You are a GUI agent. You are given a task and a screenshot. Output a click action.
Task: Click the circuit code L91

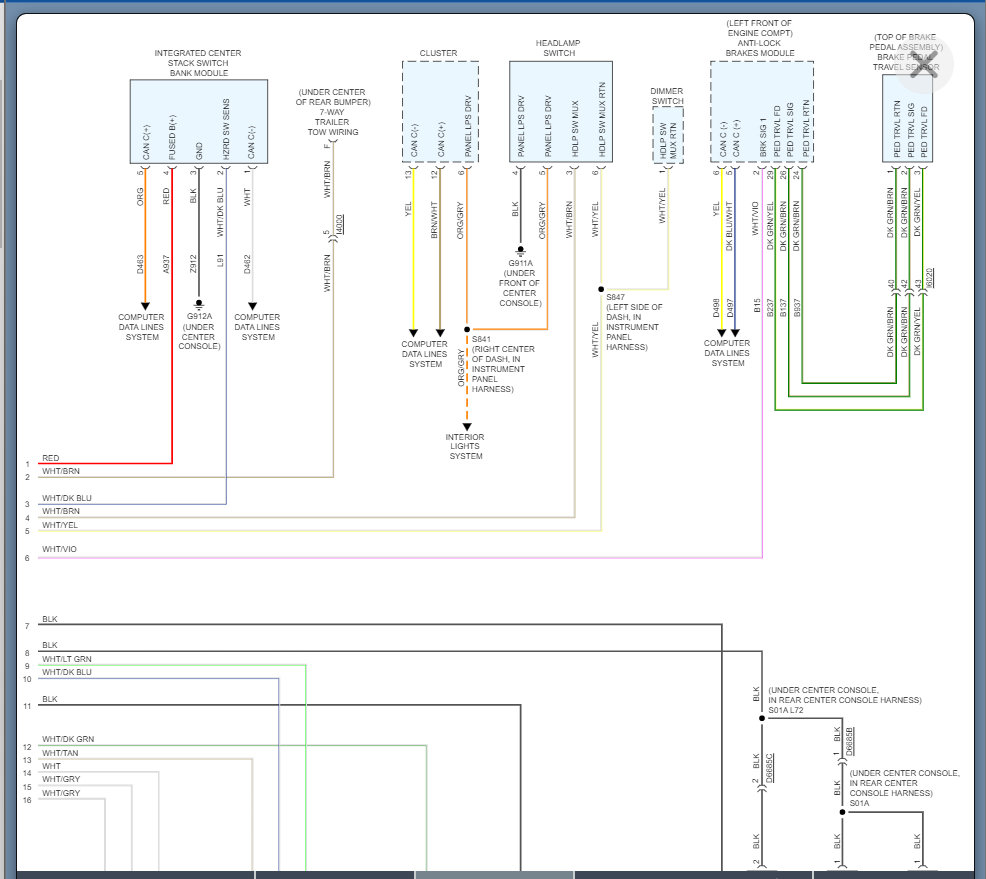click(220, 260)
